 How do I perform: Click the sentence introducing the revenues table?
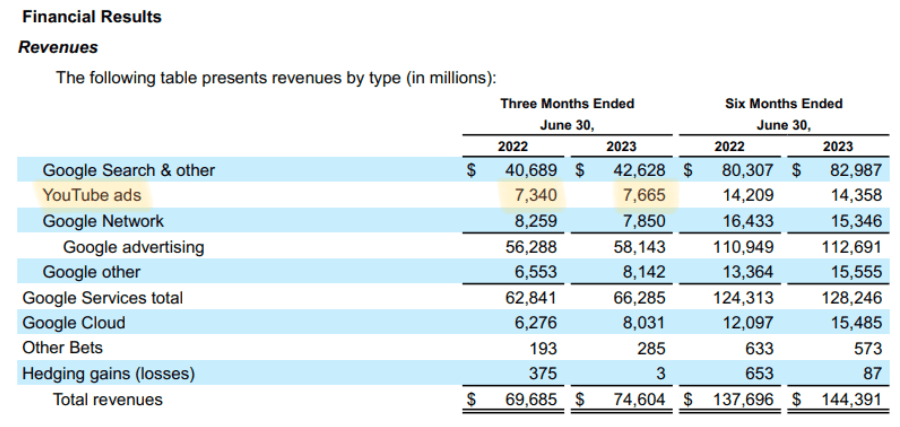point(276,78)
